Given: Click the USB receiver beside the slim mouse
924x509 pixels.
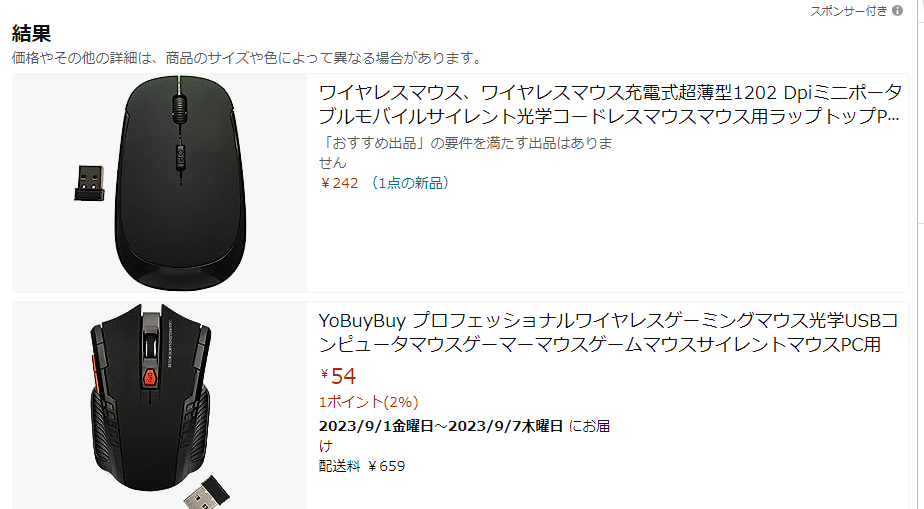Looking at the screenshot, I should click(x=90, y=183).
